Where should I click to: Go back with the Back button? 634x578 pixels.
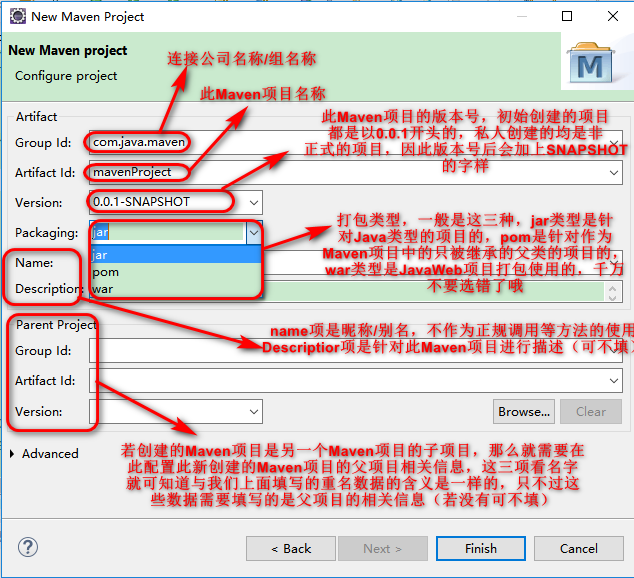(291, 548)
